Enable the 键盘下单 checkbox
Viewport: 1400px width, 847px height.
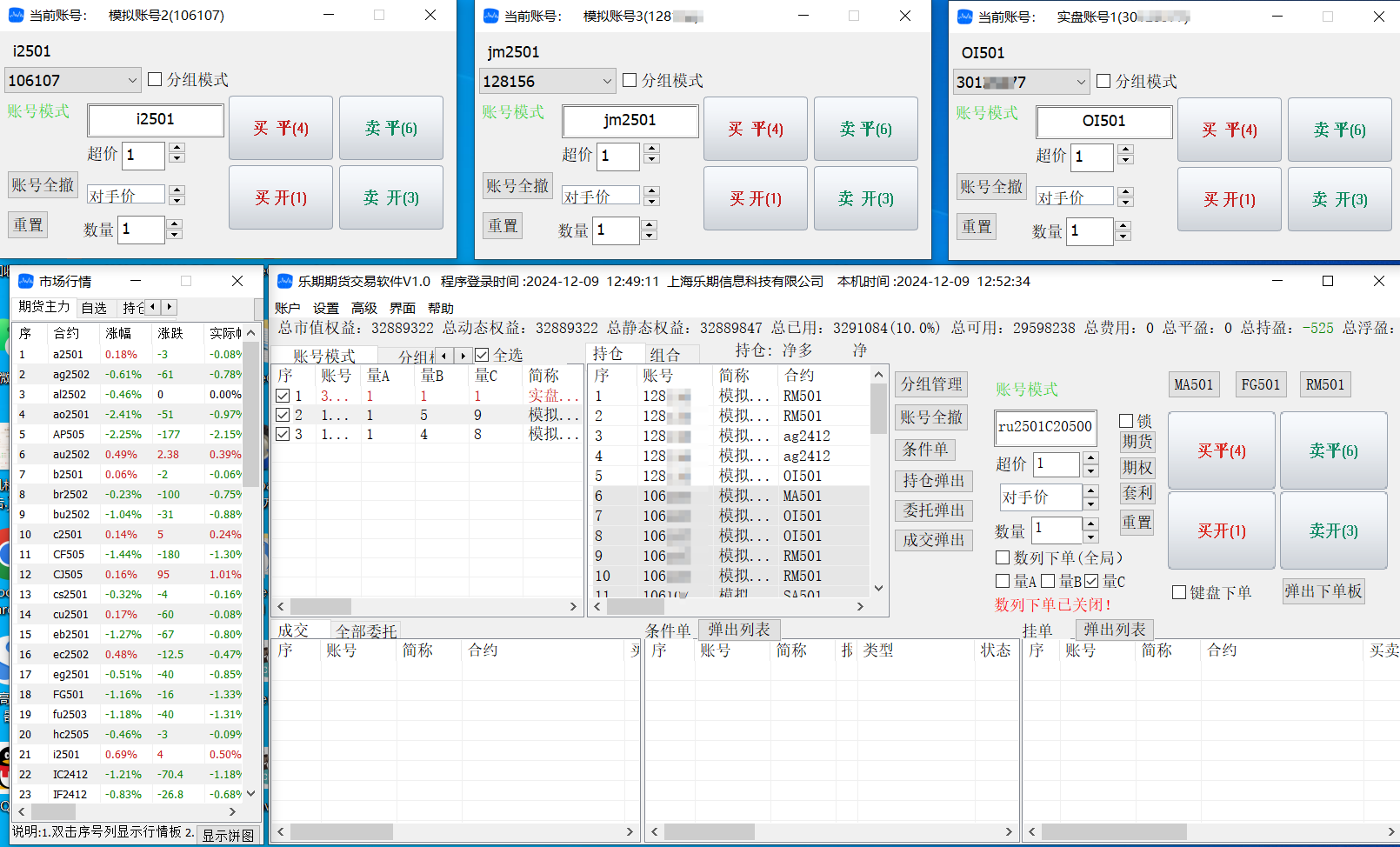pyautogui.click(x=1179, y=592)
